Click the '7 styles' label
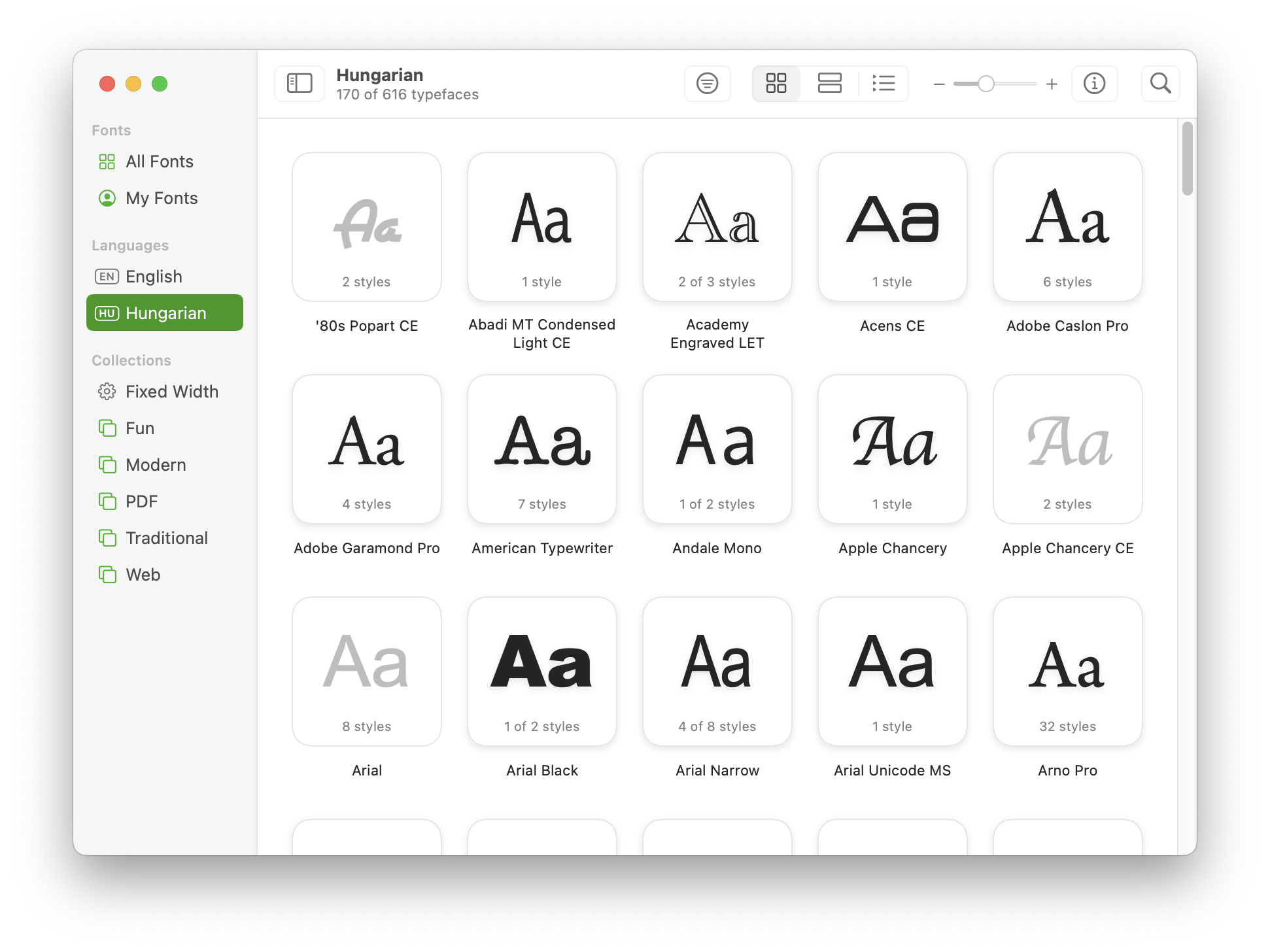 coord(542,504)
